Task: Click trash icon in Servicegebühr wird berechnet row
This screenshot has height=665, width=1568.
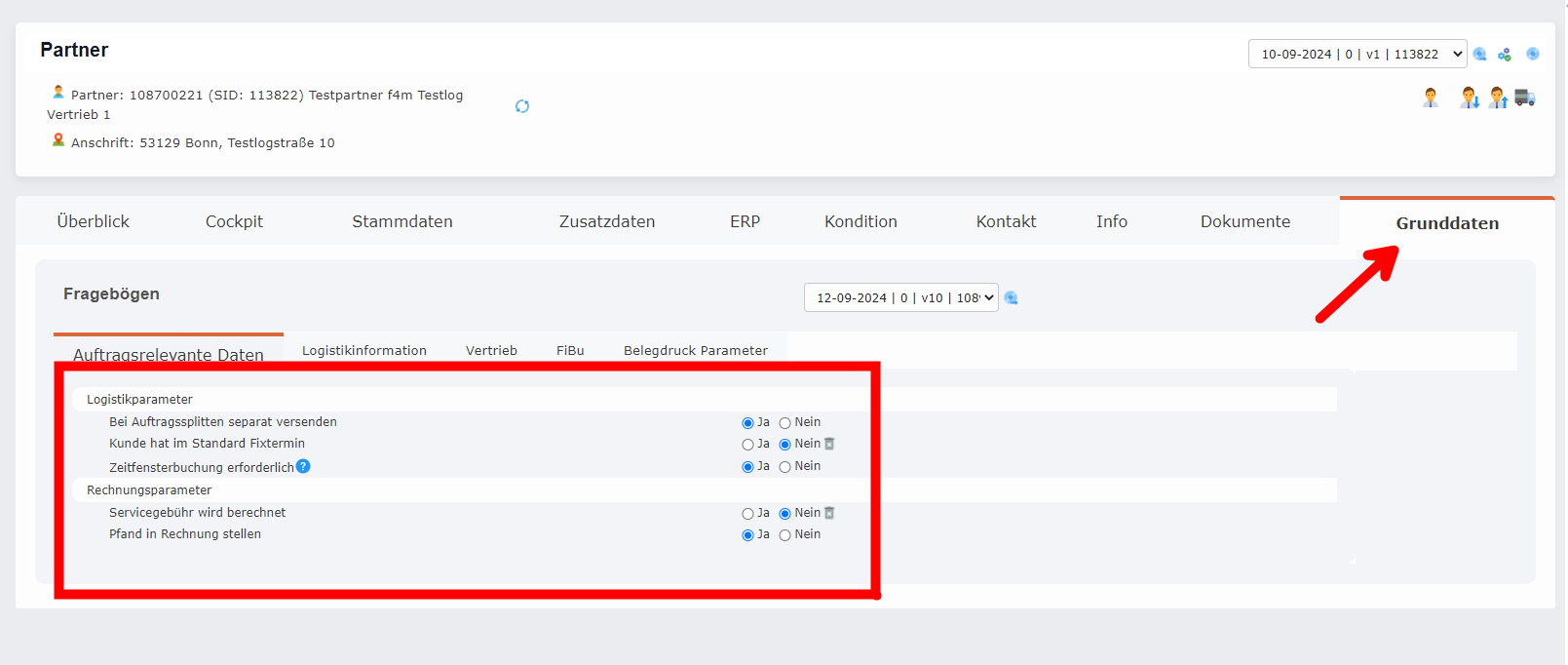Action: 829,513
